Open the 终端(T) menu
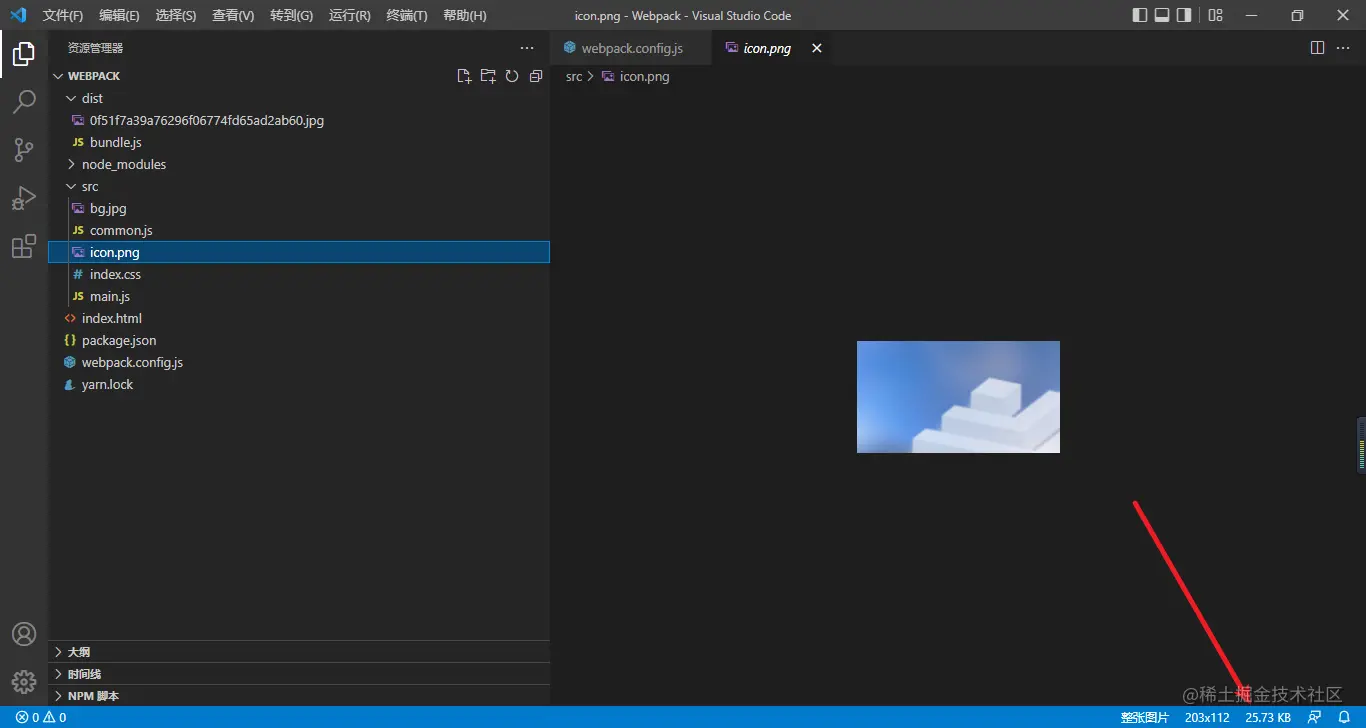Screen dimensions: 1366x728 pyautogui.click(x=407, y=15)
